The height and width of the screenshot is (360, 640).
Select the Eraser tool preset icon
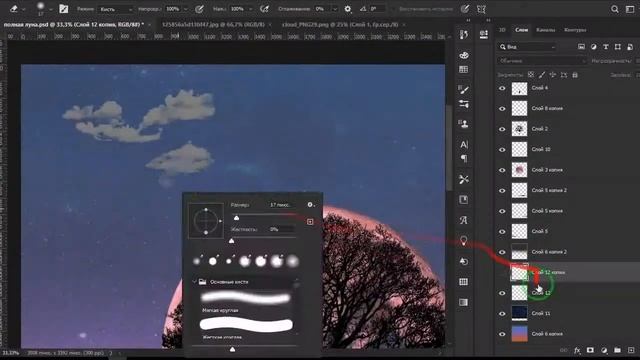tap(13, 8)
